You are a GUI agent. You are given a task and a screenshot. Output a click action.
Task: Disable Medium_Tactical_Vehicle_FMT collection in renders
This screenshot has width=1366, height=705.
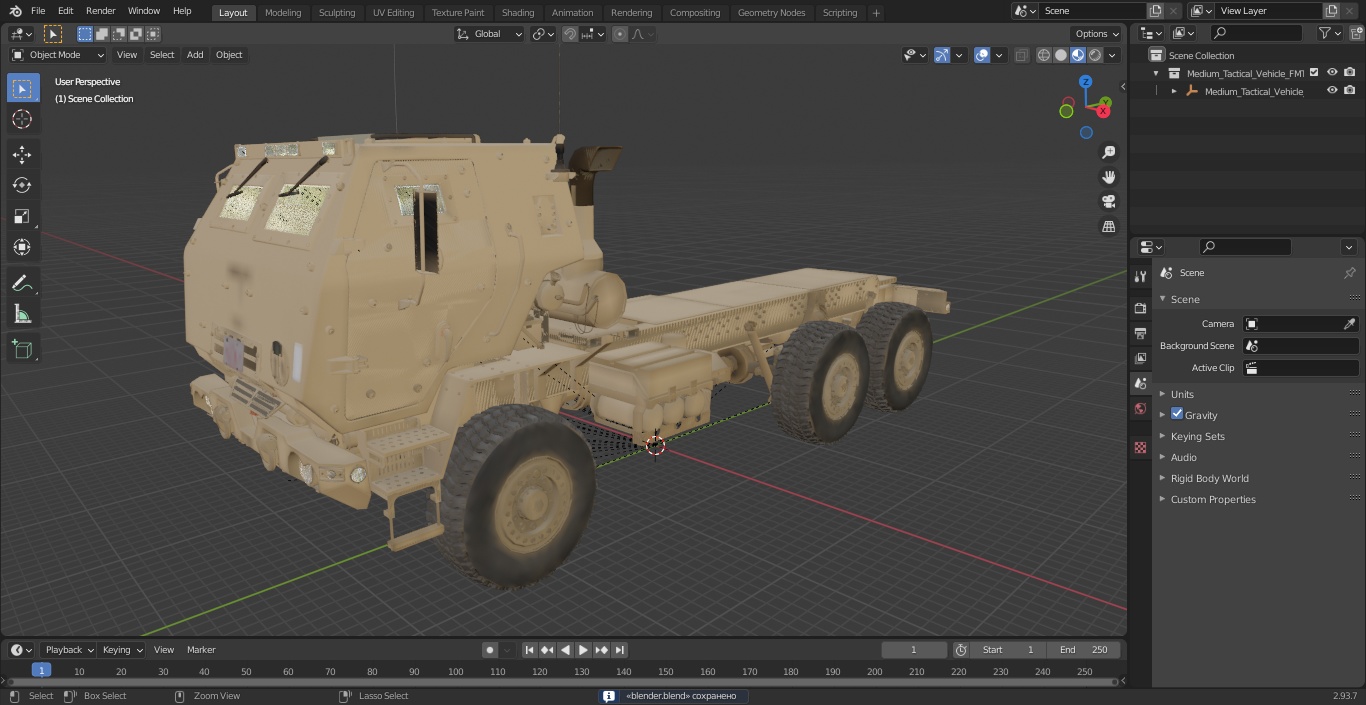pyautogui.click(x=1350, y=73)
